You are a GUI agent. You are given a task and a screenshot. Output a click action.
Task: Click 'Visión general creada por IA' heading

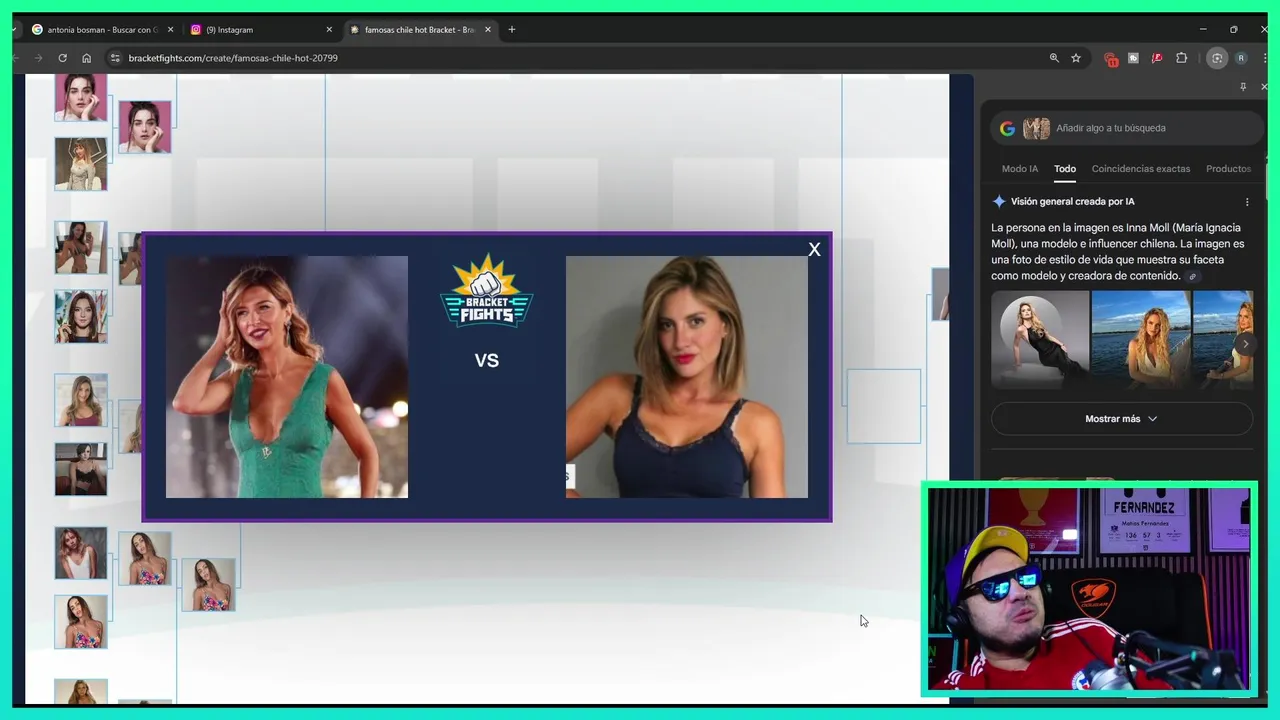coord(1072,202)
